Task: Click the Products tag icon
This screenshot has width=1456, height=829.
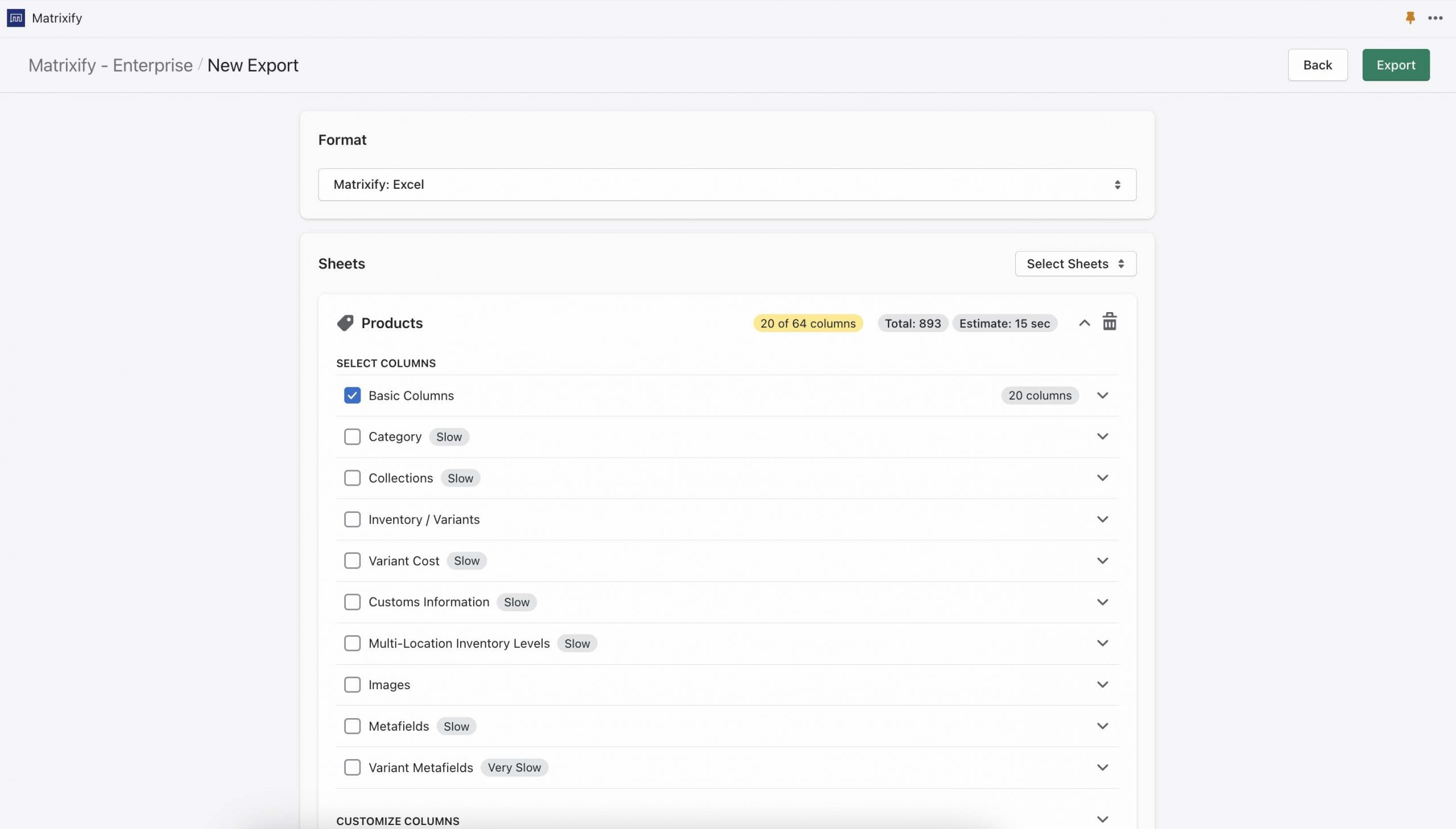Action: [345, 323]
